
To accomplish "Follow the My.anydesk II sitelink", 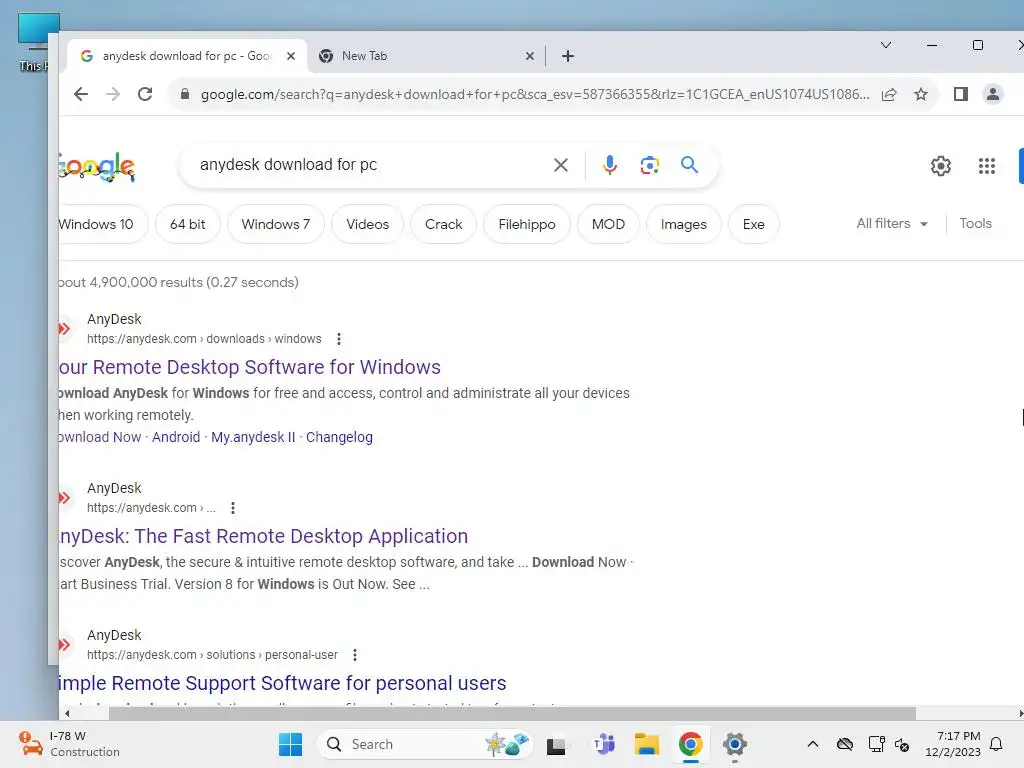I will tap(253, 437).
